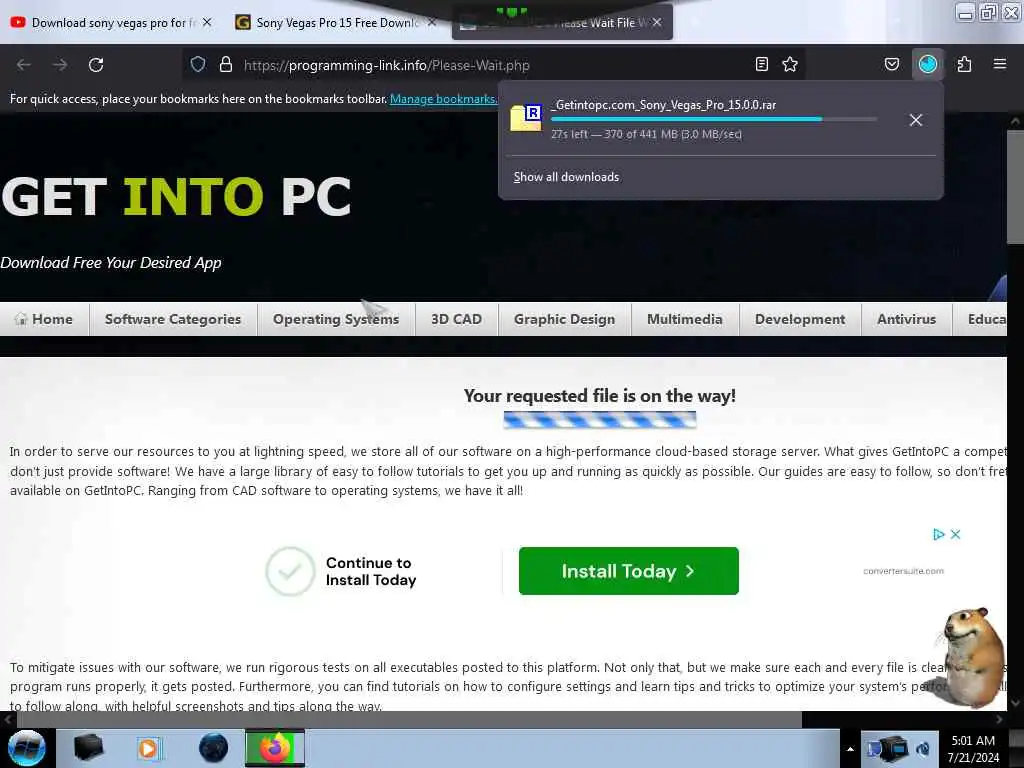Click Continue to Install Today text

371,571
